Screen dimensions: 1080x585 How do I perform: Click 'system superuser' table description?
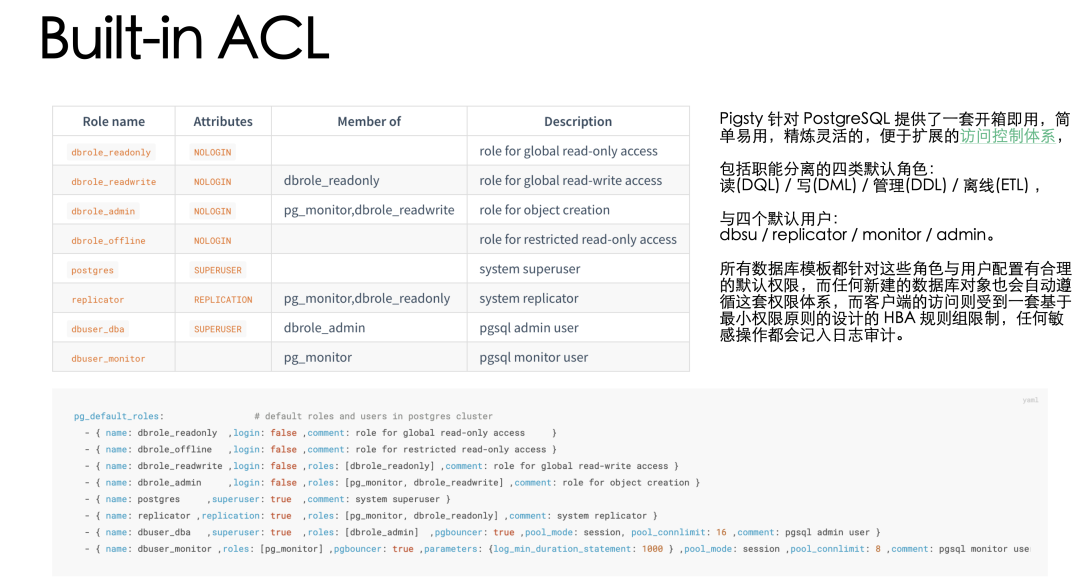(530, 269)
